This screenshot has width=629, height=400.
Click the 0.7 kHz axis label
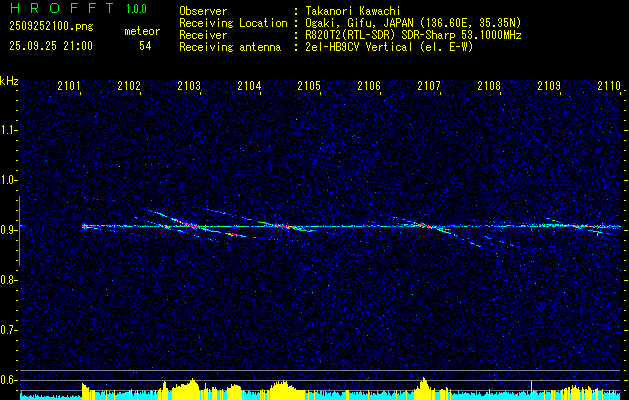8,330
